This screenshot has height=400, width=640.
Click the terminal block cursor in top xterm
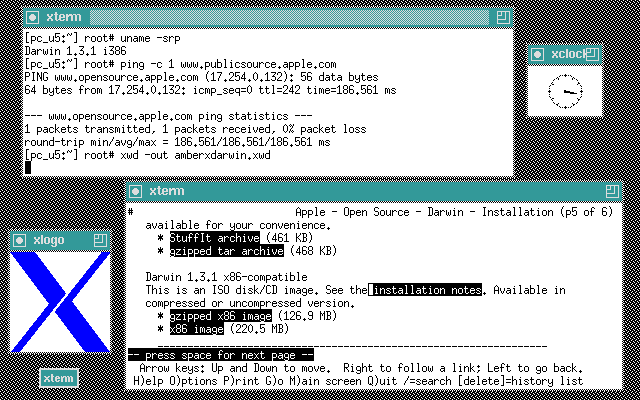(28, 168)
